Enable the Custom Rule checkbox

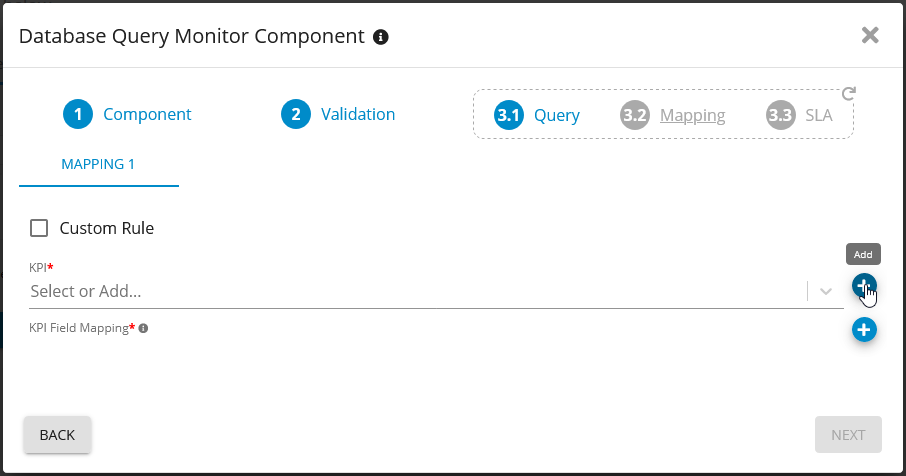pos(39,228)
